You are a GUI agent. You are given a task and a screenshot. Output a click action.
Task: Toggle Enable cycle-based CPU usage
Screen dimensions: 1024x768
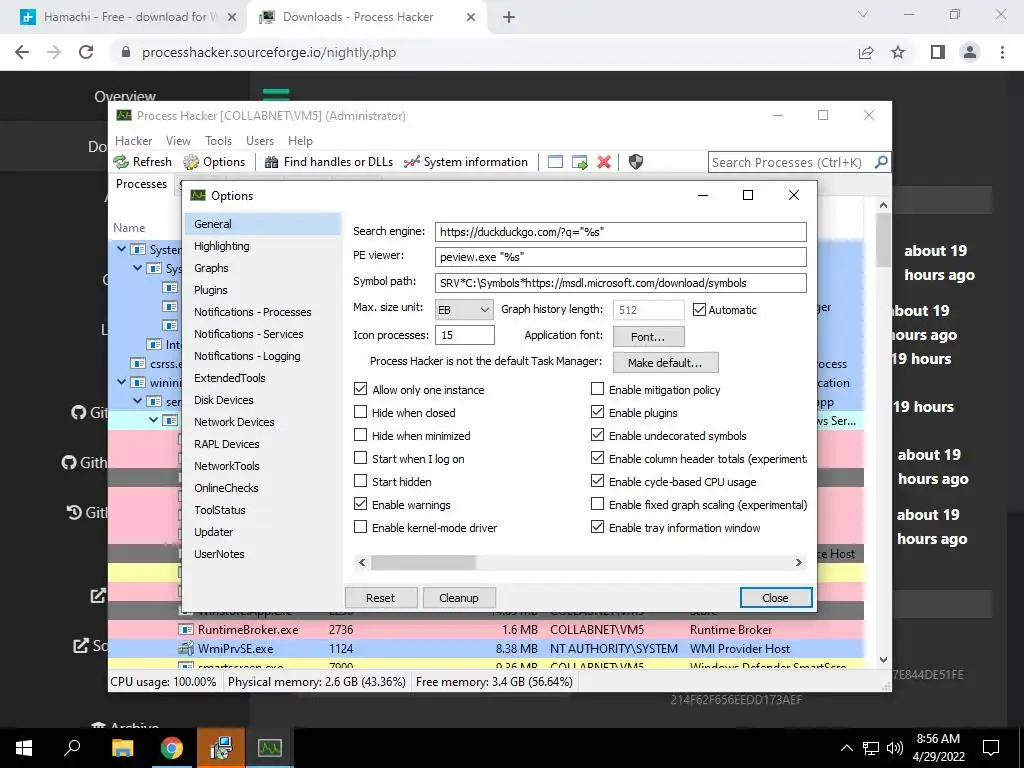(598, 481)
